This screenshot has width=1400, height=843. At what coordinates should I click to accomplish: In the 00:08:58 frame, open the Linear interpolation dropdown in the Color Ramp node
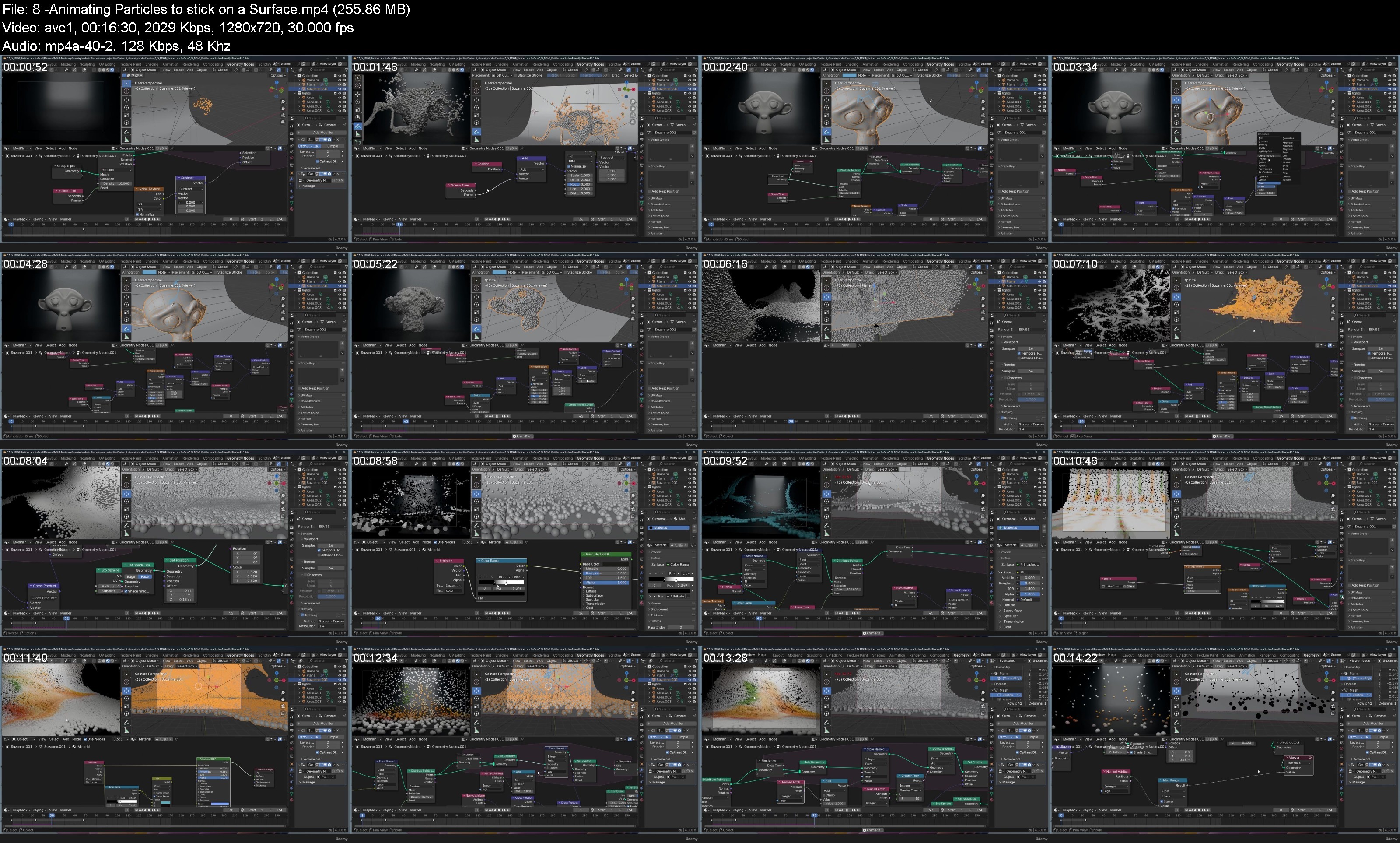518,577
